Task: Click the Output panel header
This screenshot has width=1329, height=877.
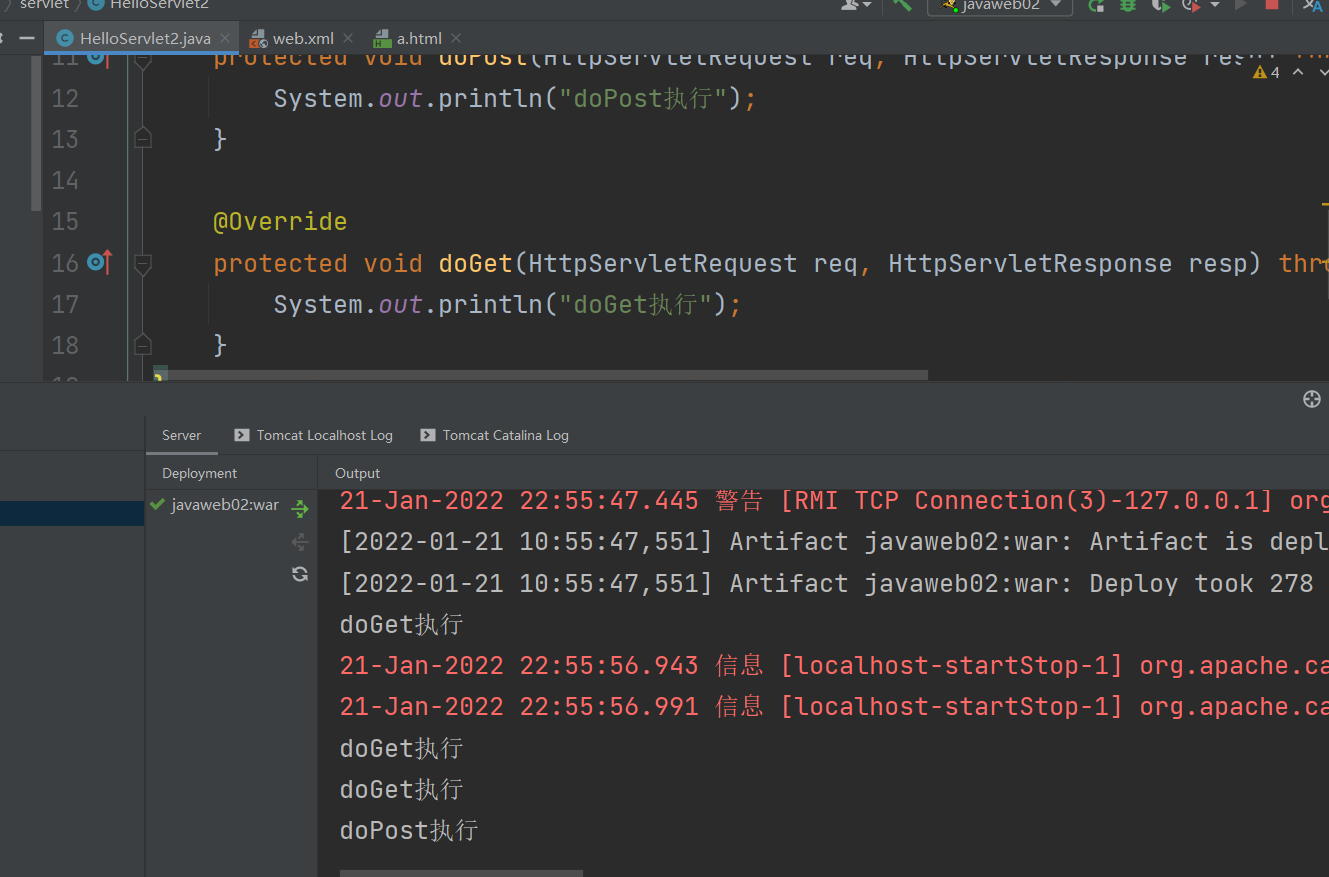Action: pos(357,473)
